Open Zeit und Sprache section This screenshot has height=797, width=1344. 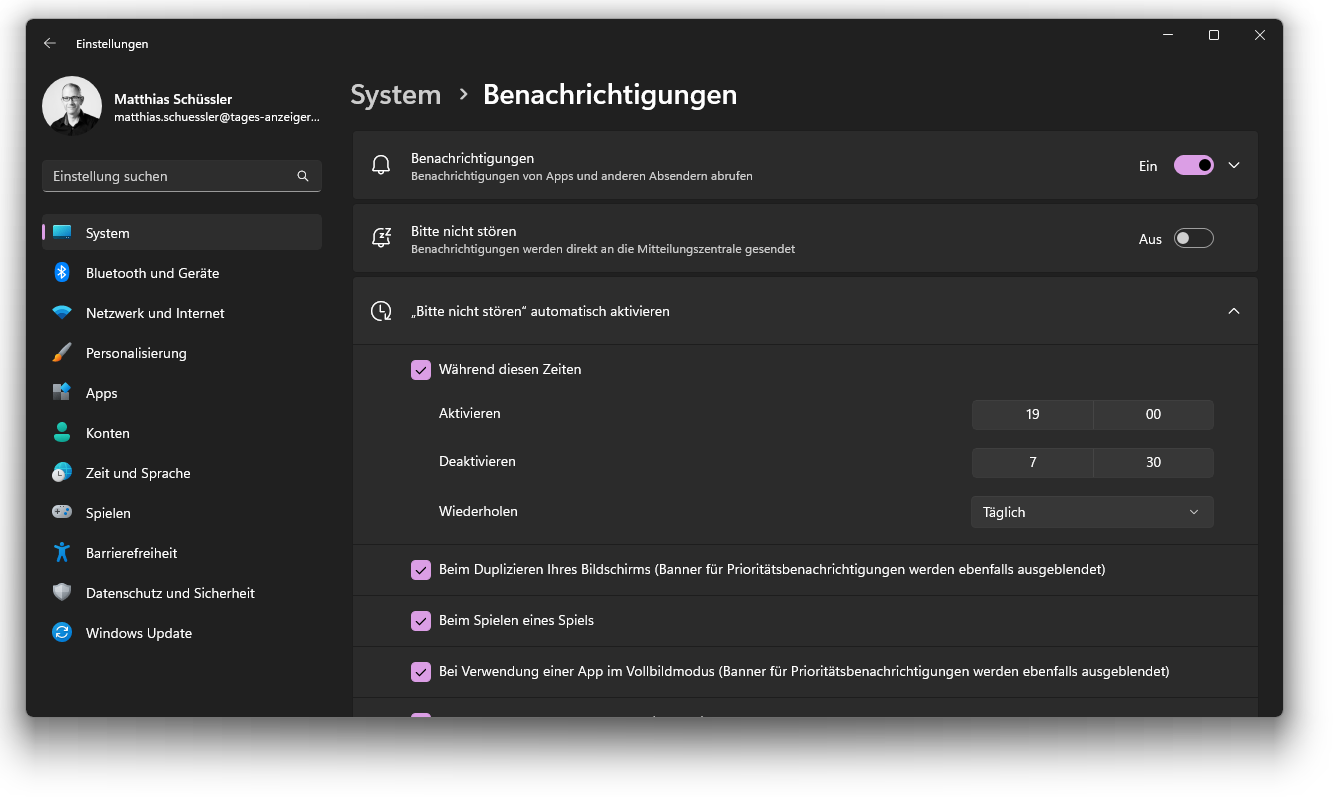point(138,473)
